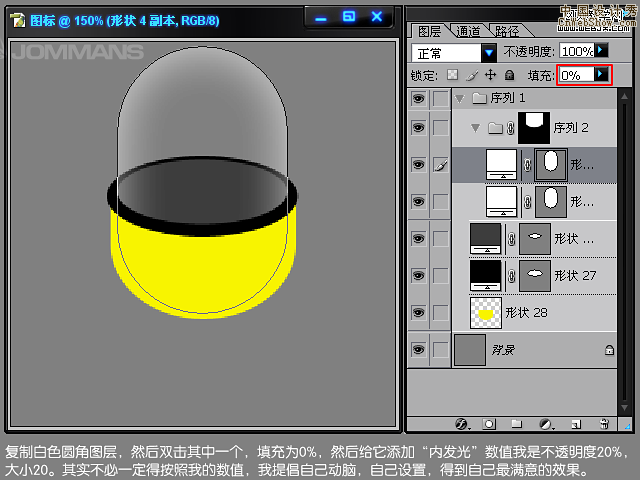Image resolution: width=640 pixels, height=480 pixels.
Task: Hide the 背景 layer with eye icon
Action: (x=419, y=350)
